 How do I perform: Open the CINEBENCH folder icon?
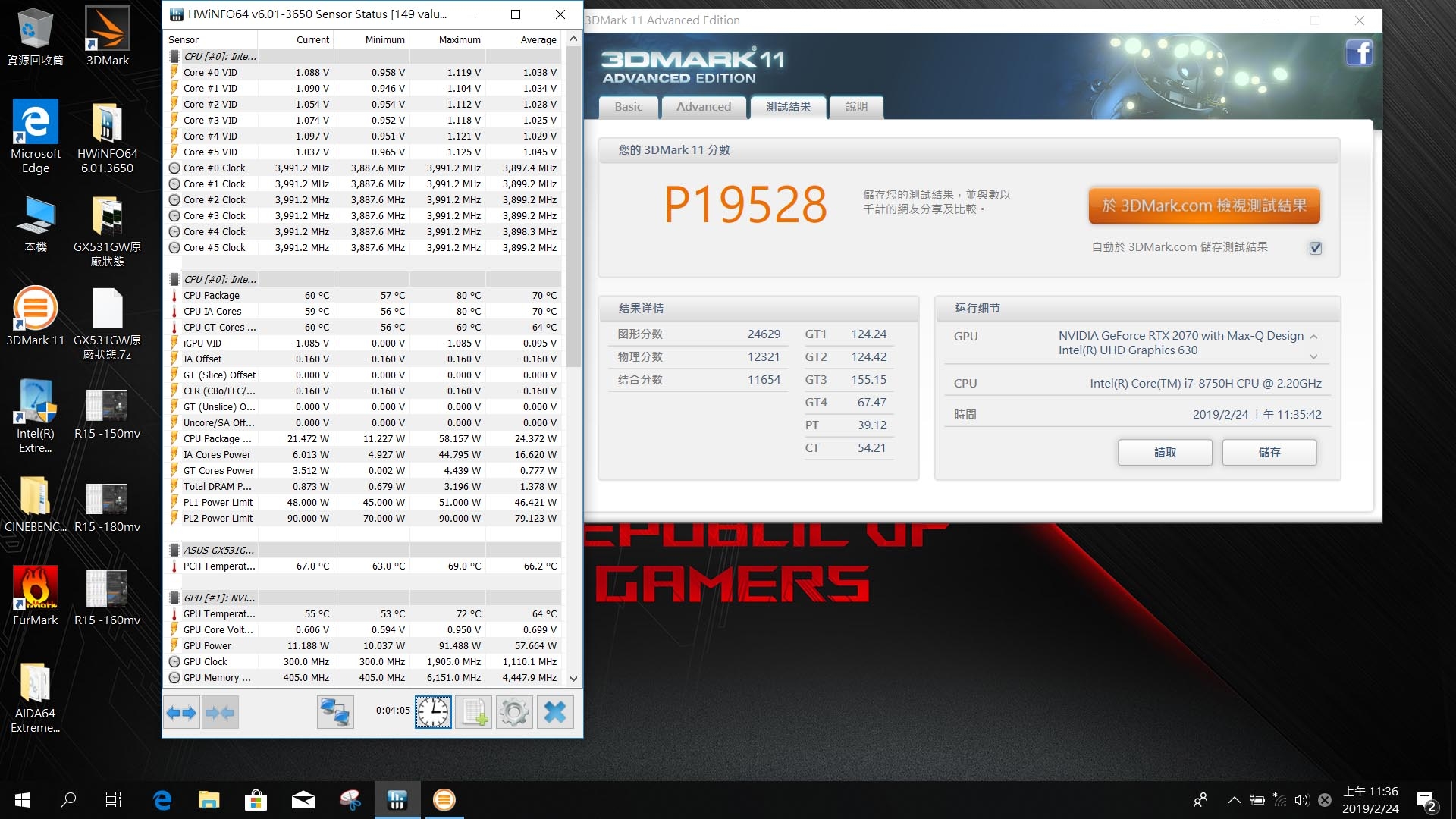click(35, 504)
